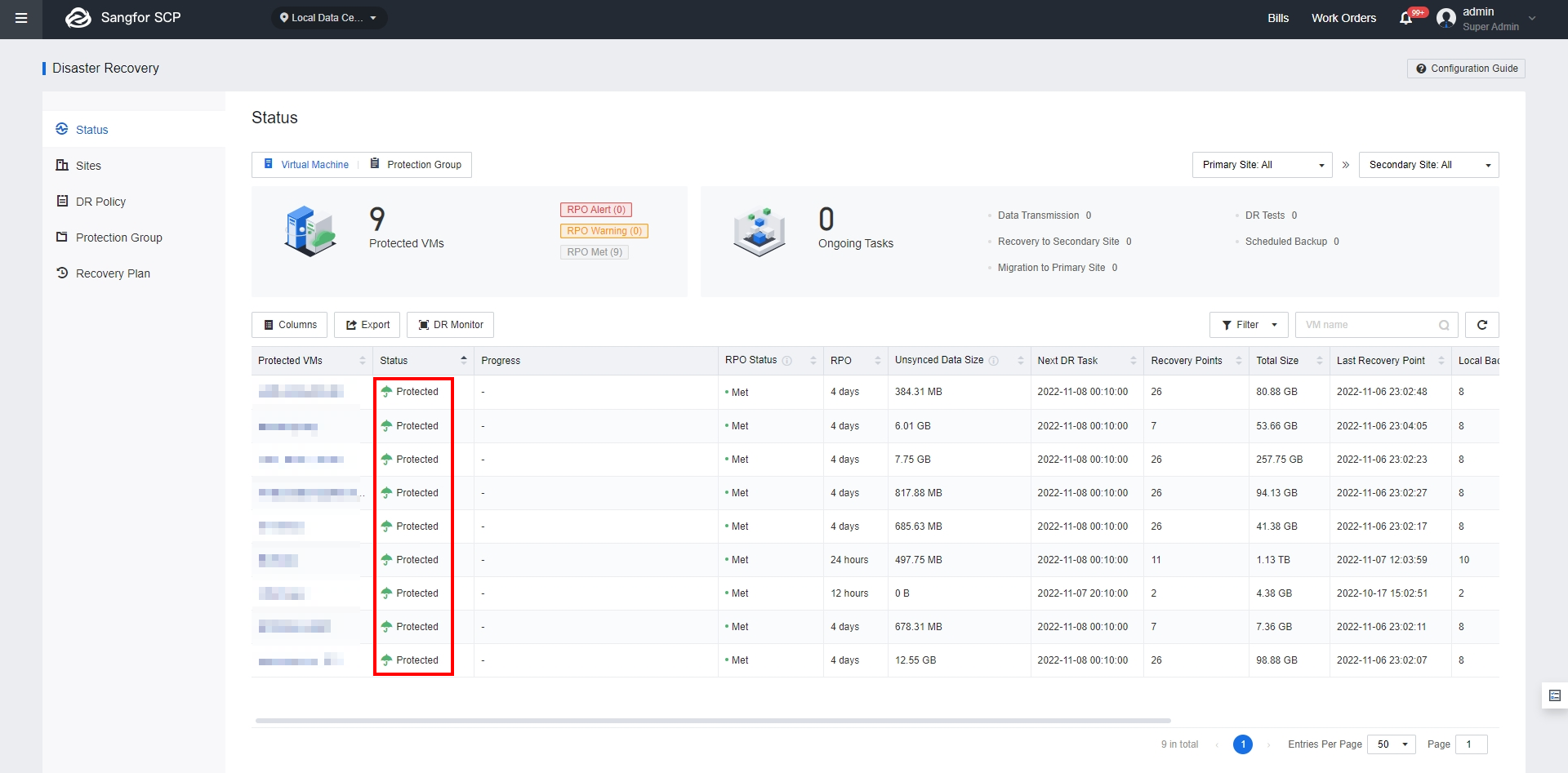Viewport: 1568px width, 773px height.
Task: Expand the Primary Site: All dropdown
Action: pos(1263,165)
